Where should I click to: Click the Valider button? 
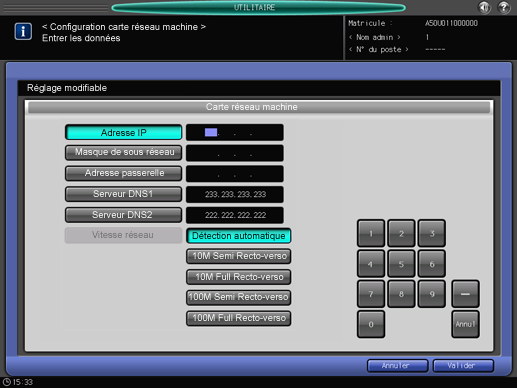point(463,366)
